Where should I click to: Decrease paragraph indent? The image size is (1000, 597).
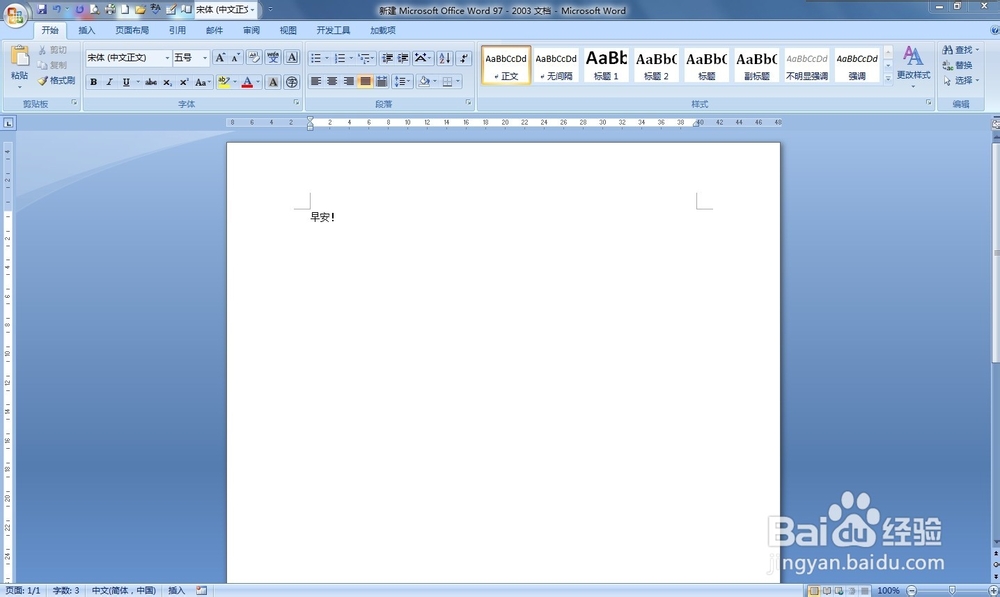[x=387, y=58]
